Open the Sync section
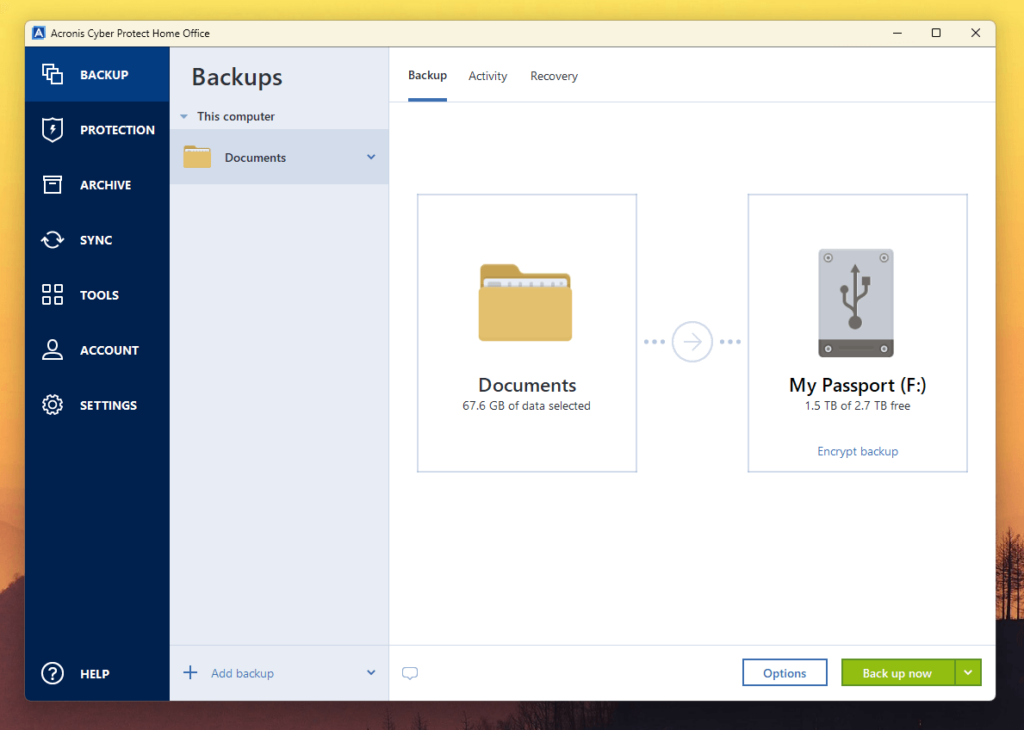 click(97, 240)
